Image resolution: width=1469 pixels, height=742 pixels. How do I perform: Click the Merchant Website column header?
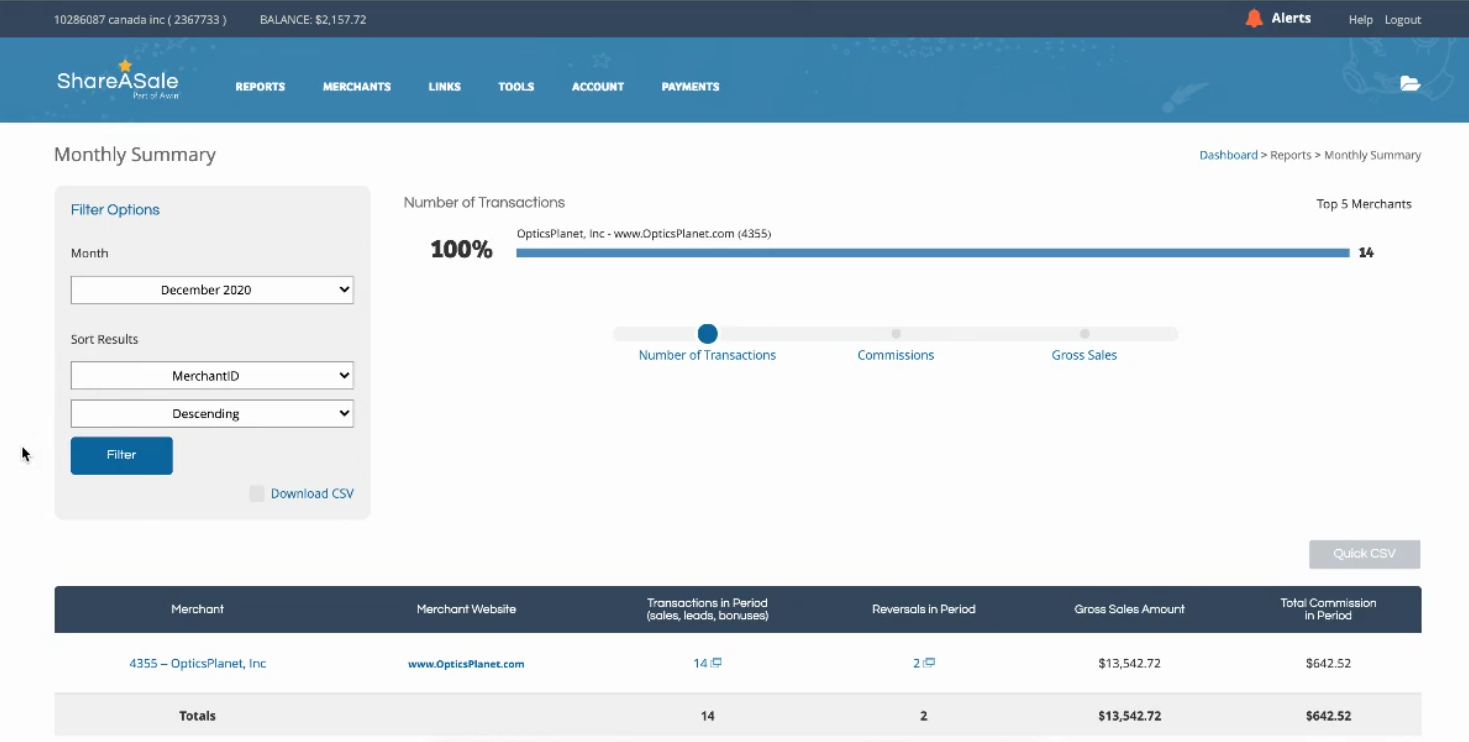(x=466, y=609)
